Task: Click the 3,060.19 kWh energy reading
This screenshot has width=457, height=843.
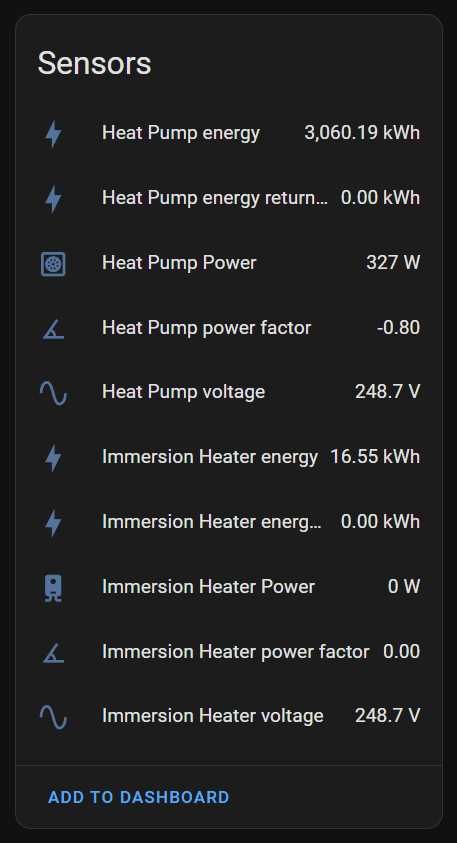Action: point(362,133)
